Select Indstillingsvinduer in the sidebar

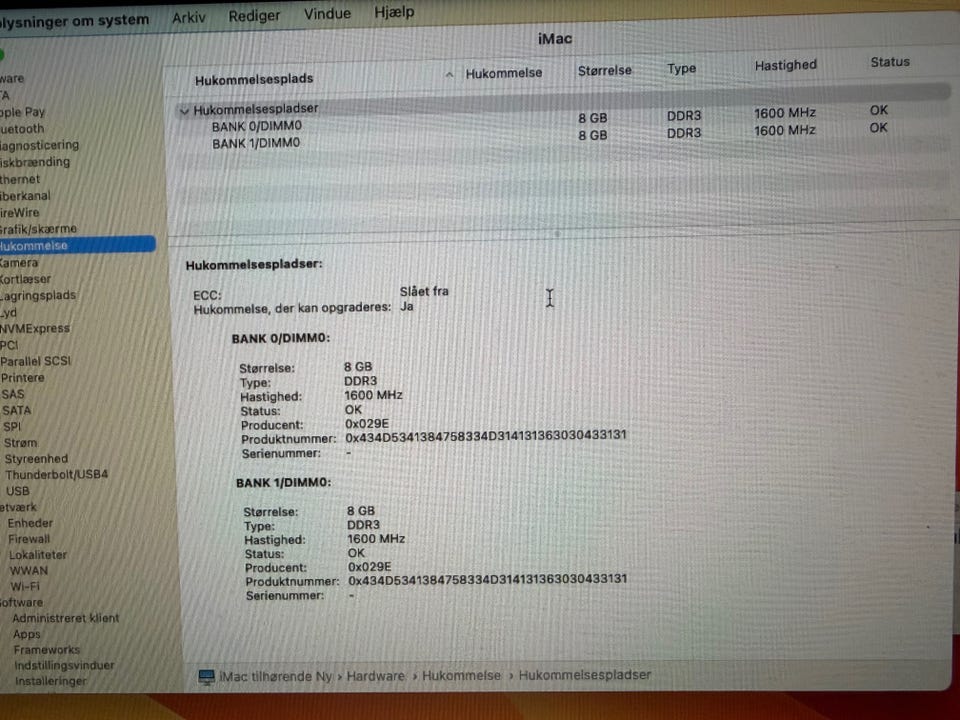pos(64,664)
